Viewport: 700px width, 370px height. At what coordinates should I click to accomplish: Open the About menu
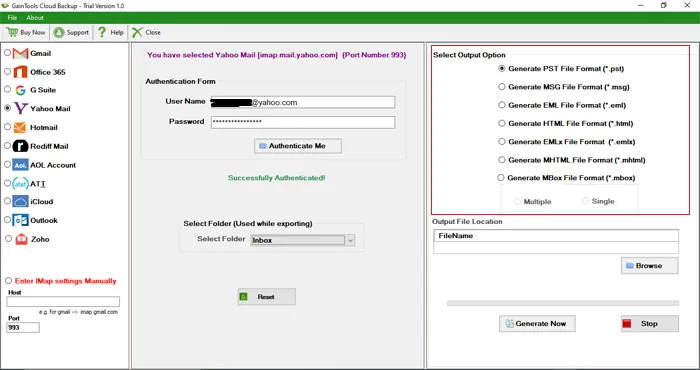point(35,18)
